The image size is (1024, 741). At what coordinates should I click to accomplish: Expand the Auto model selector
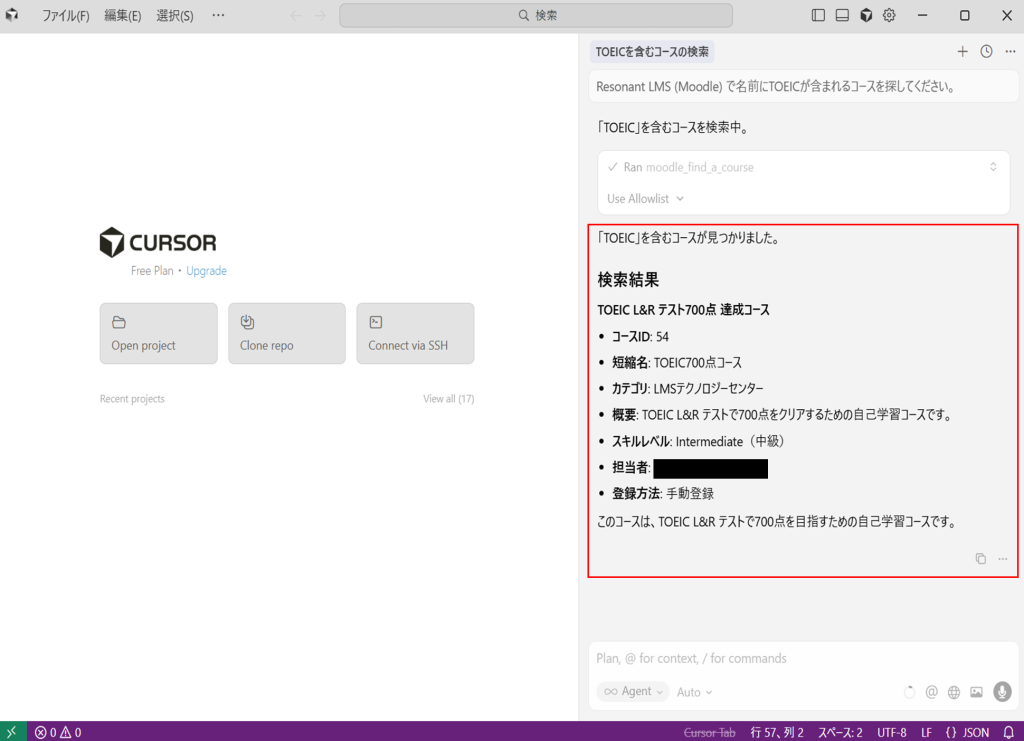click(x=695, y=692)
